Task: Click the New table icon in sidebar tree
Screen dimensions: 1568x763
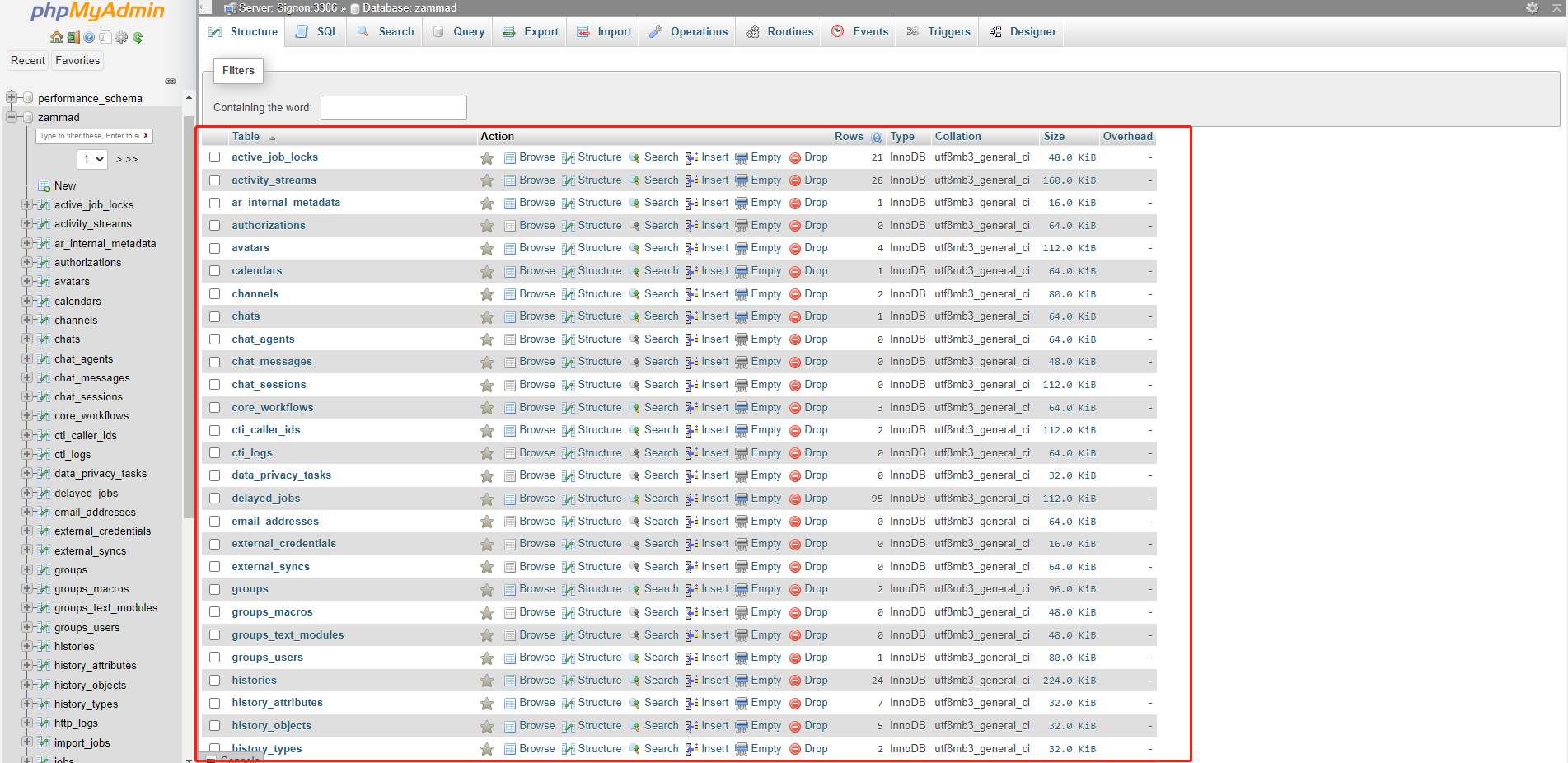Action: tap(44, 186)
